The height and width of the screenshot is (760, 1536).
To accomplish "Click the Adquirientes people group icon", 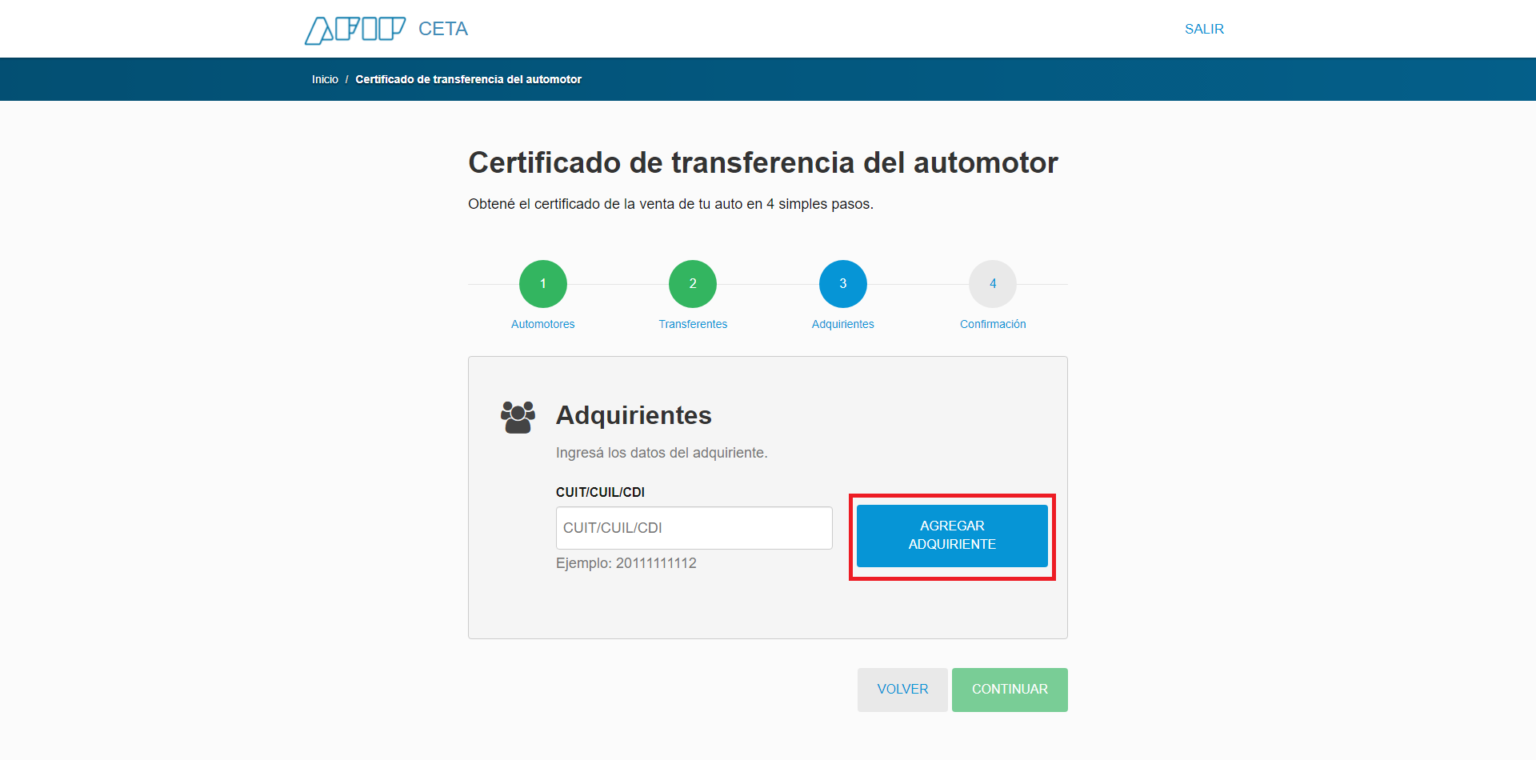I will [517, 417].
